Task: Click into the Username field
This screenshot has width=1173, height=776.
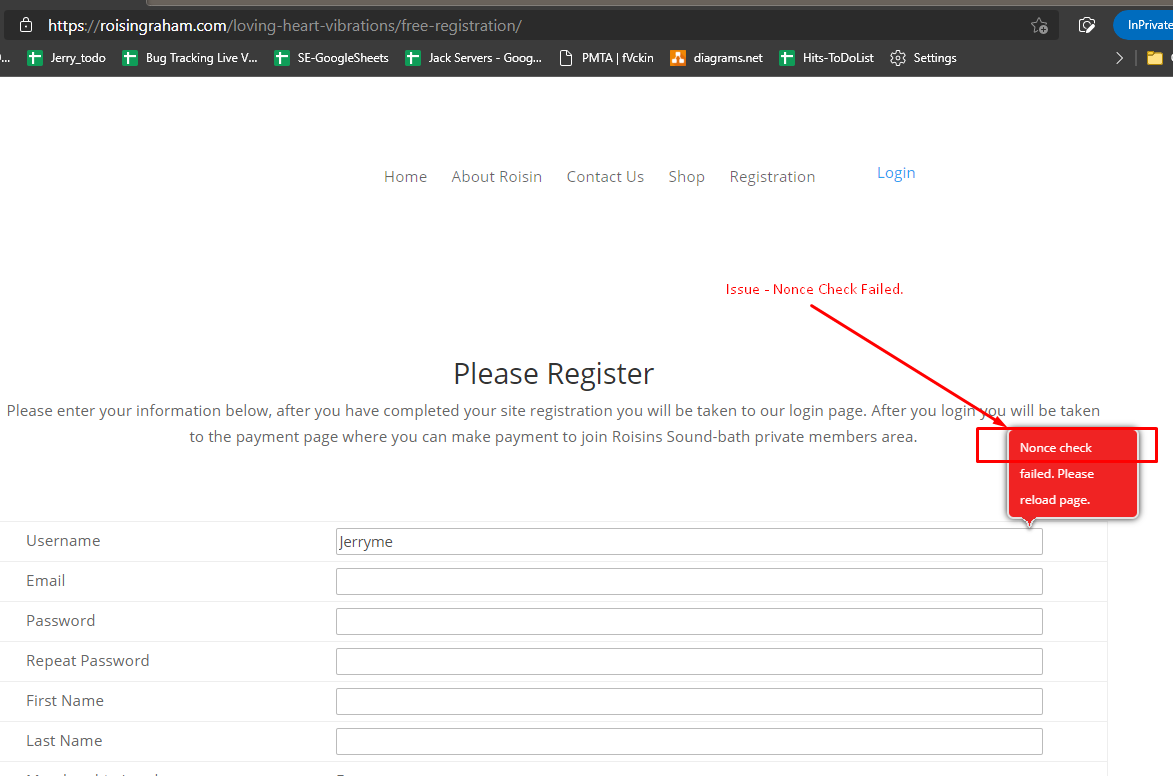Action: (x=688, y=542)
